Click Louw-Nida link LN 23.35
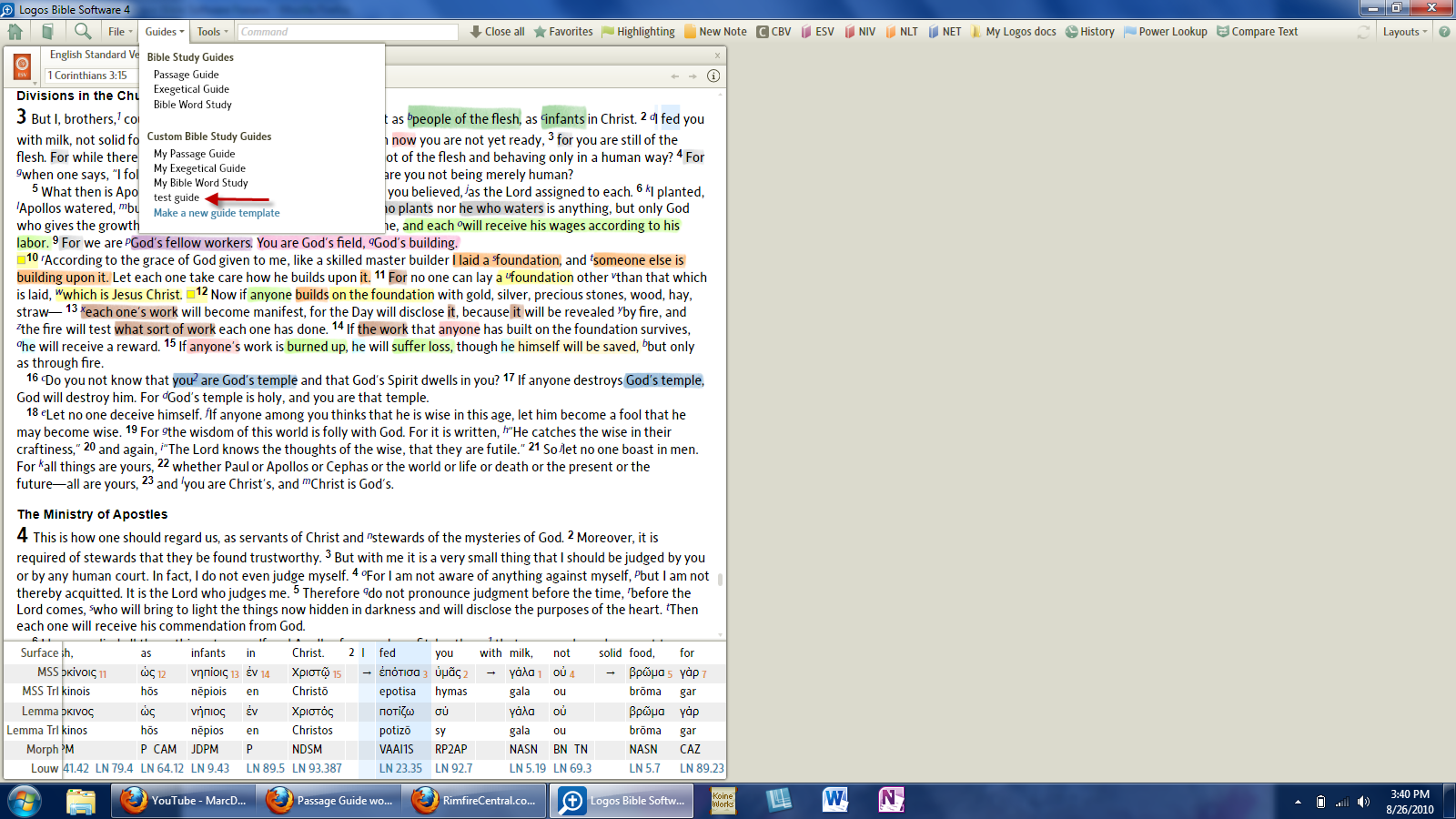This screenshot has height=819, width=1456. click(400, 768)
